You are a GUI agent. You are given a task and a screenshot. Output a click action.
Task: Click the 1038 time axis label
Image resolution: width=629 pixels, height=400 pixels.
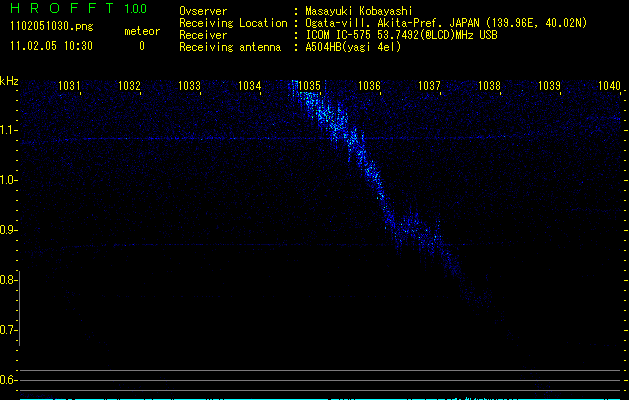pyautogui.click(x=489, y=85)
